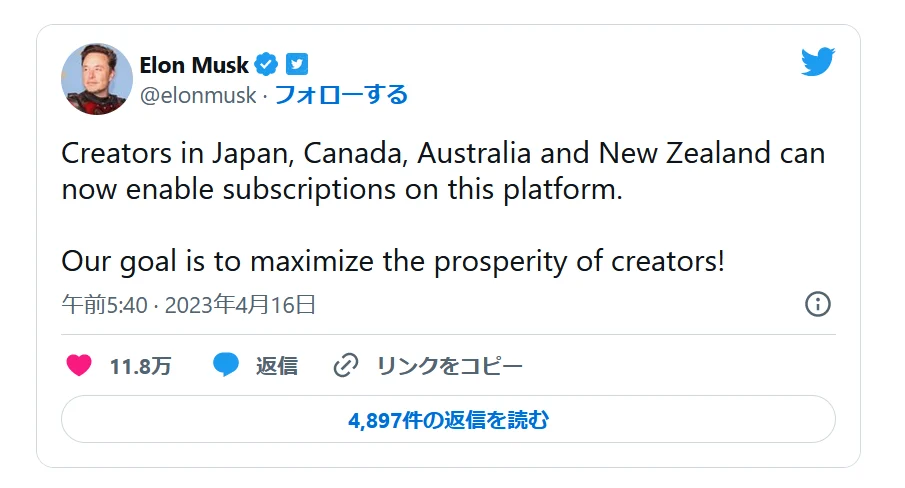Open the @elonmusk handle link
Screen dimensions: 905x488
pyautogui.click(x=198, y=96)
